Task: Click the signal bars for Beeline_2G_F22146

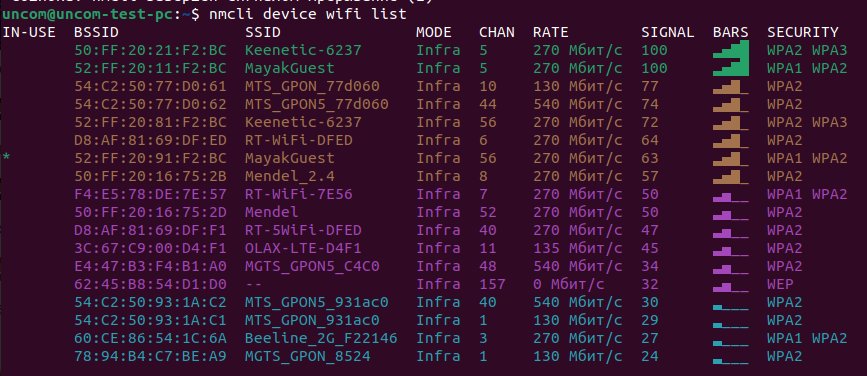Action: (730, 338)
